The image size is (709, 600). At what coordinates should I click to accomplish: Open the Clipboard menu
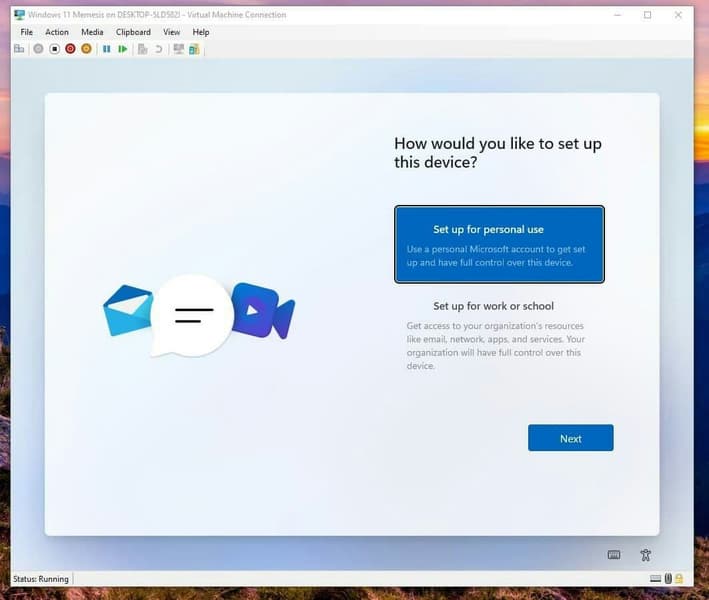coord(133,32)
